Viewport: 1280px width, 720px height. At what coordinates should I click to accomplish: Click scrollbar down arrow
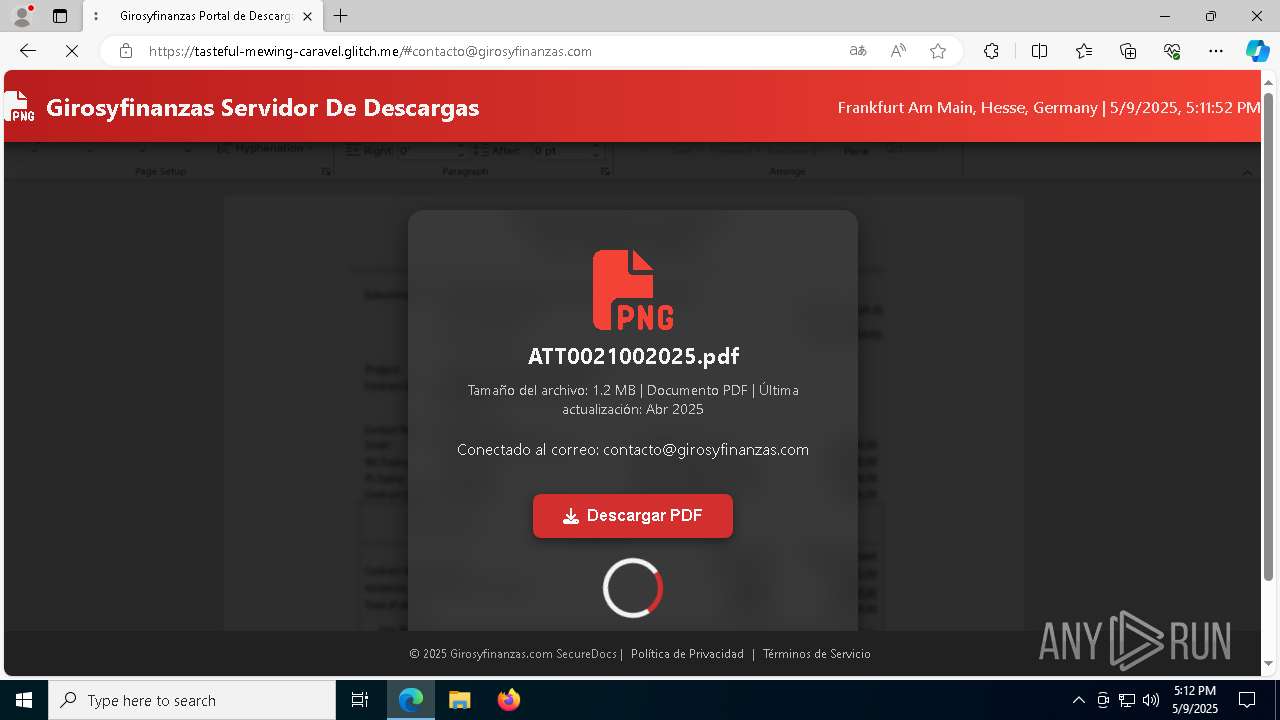(1269, 663)
